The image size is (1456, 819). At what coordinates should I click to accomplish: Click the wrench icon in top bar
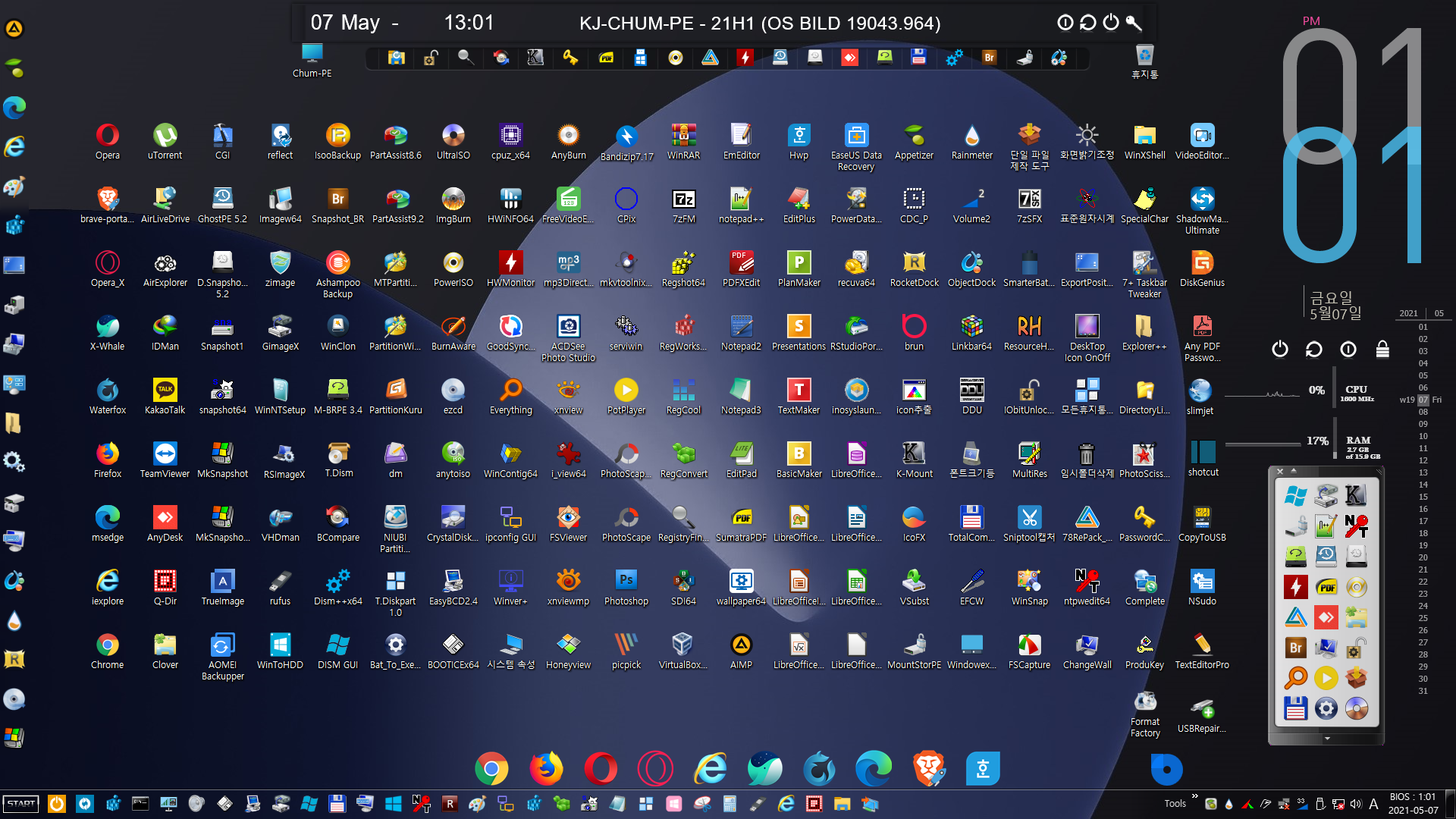click(x=1134, y=22)
